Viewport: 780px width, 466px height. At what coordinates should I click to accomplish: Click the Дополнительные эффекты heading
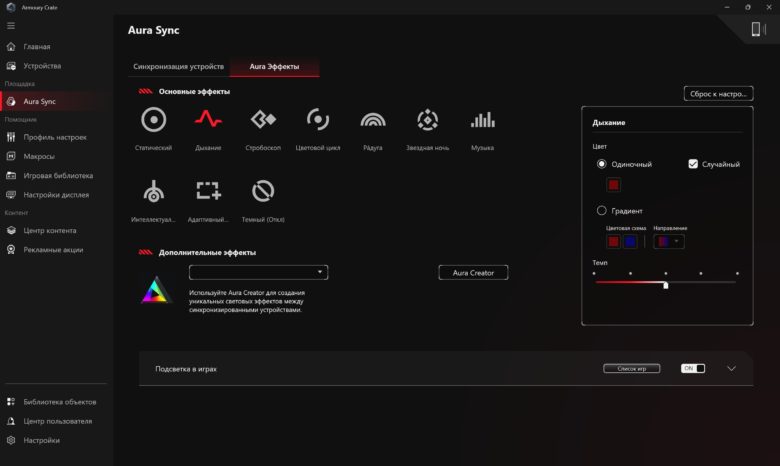[x=207, y=253]
